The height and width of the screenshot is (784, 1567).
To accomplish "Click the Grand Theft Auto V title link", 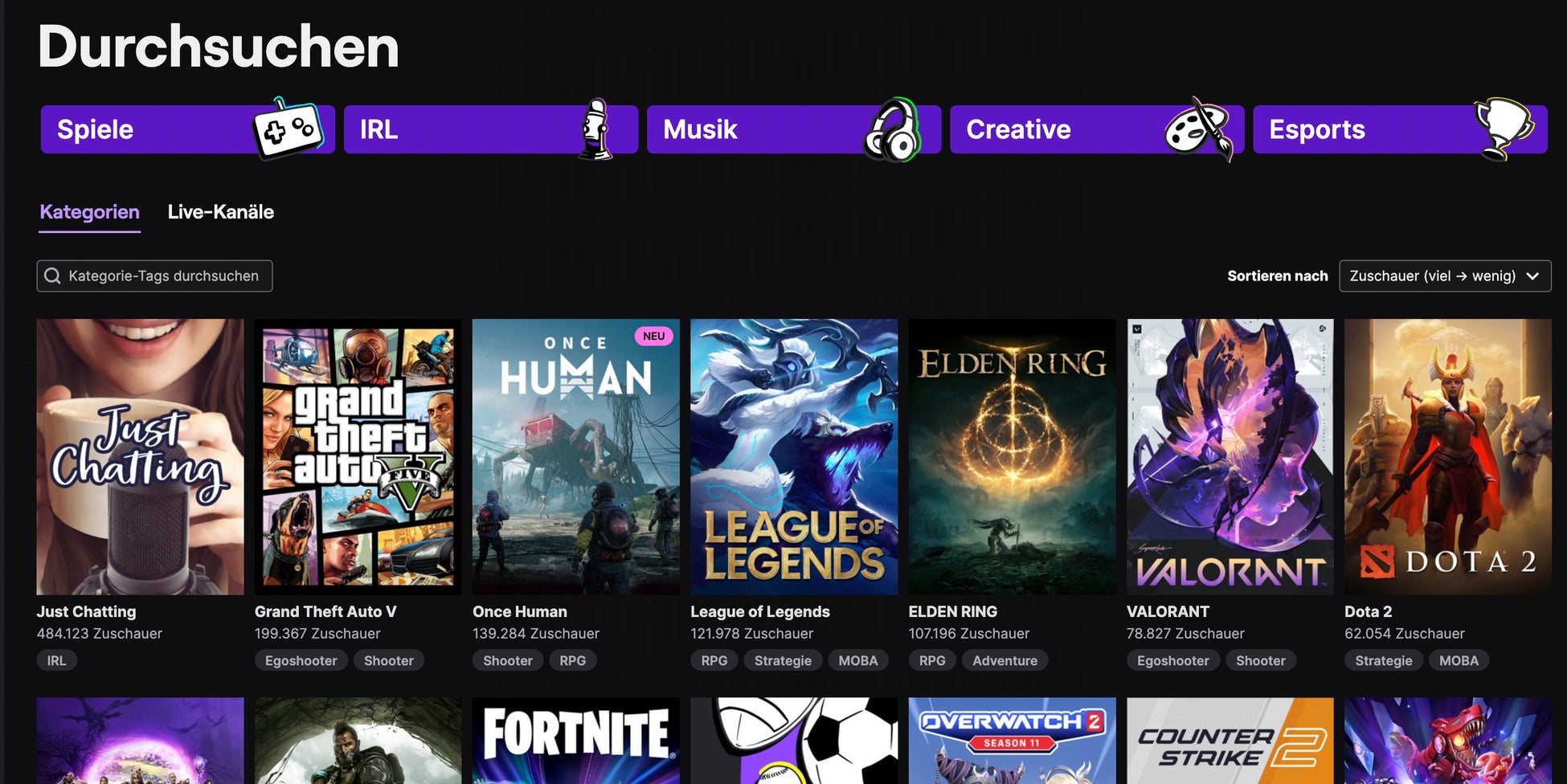I will (x=325, y=612).
